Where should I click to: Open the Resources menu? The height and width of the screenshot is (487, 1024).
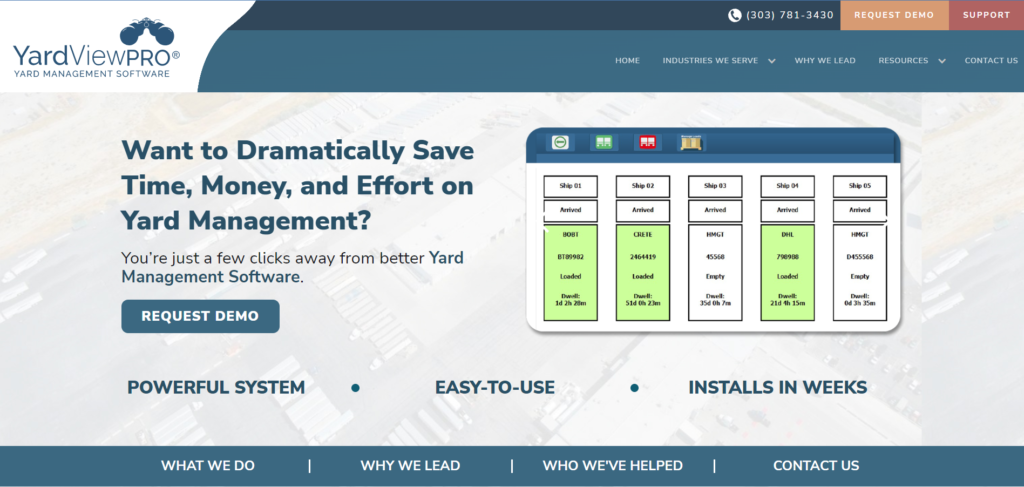[x=903, y=61]
